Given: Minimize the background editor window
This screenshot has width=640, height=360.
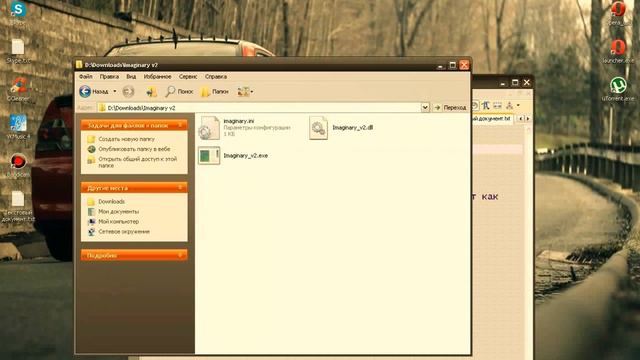Looking at the screenshot, I should tap(503, 83).
